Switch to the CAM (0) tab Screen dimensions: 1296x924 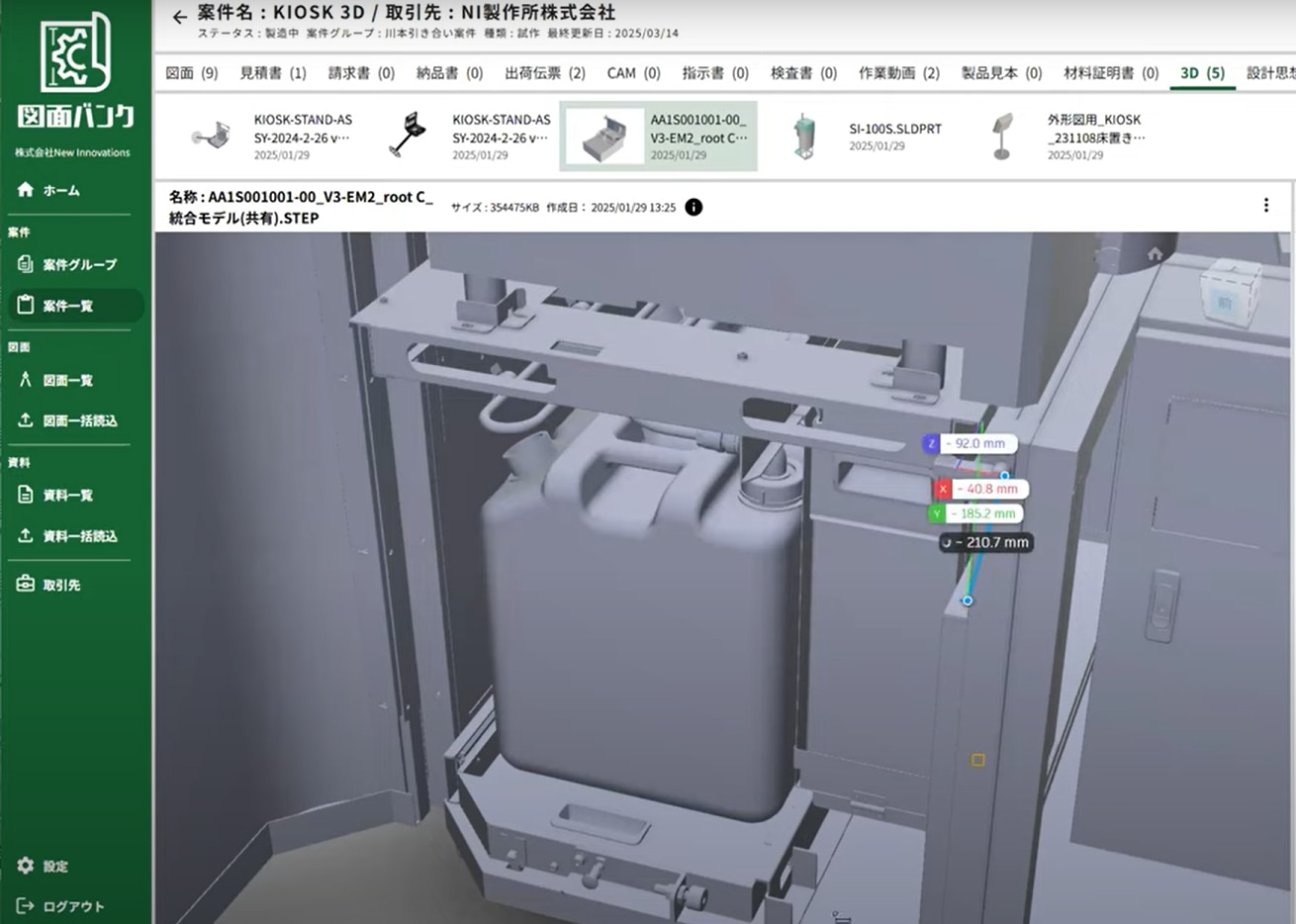tap(633, 73)
